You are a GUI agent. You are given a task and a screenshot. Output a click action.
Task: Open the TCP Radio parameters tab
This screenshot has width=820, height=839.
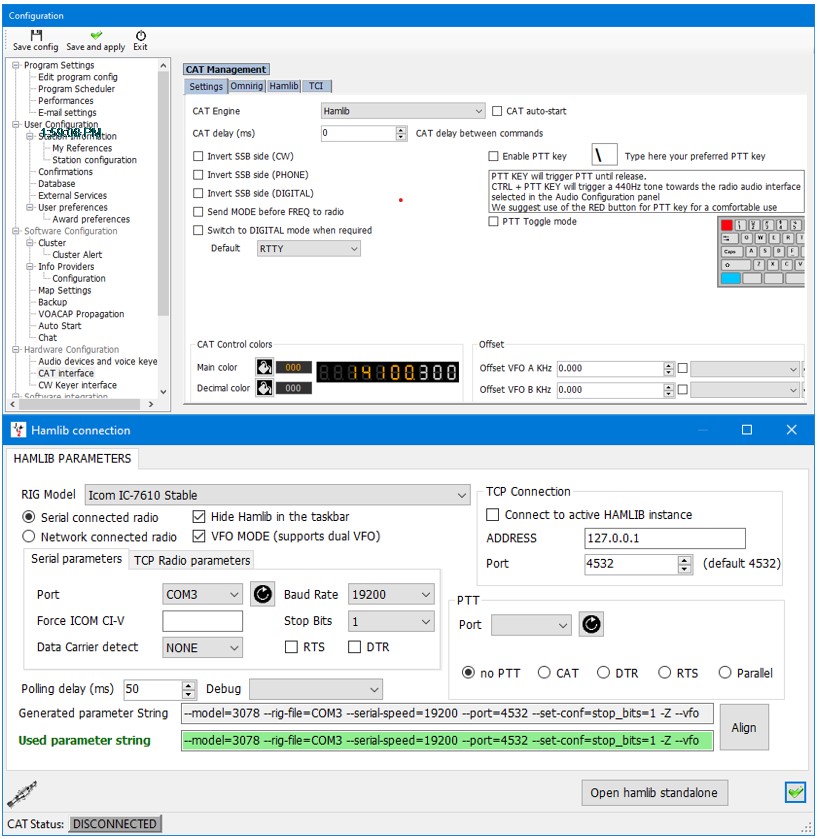(192, 560)
